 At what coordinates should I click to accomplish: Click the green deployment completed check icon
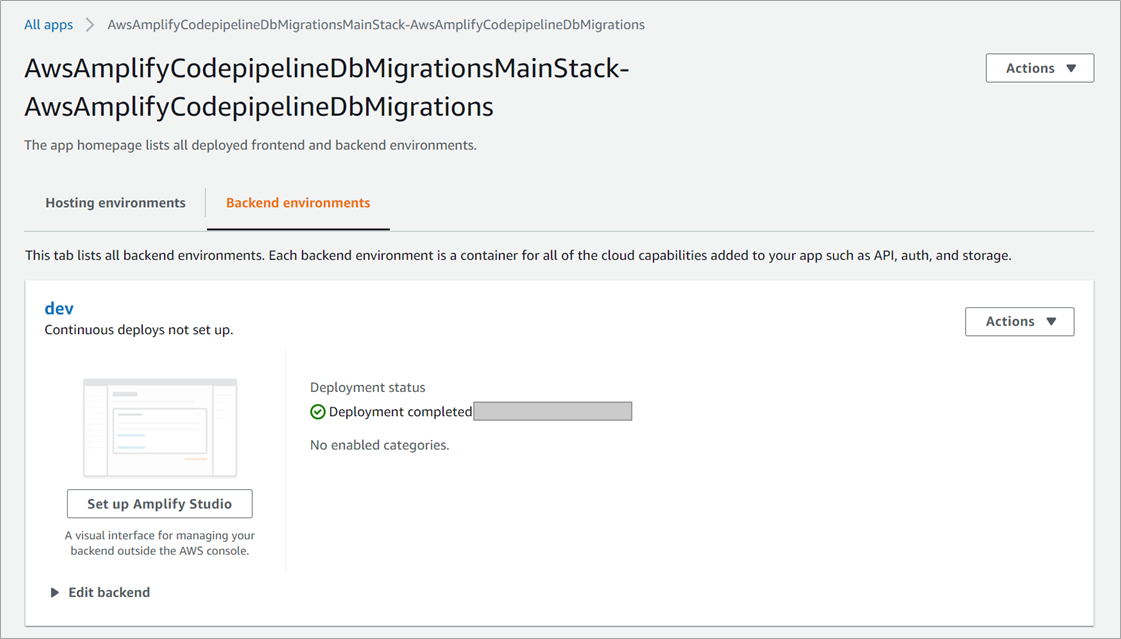click(x=318, y=412)
